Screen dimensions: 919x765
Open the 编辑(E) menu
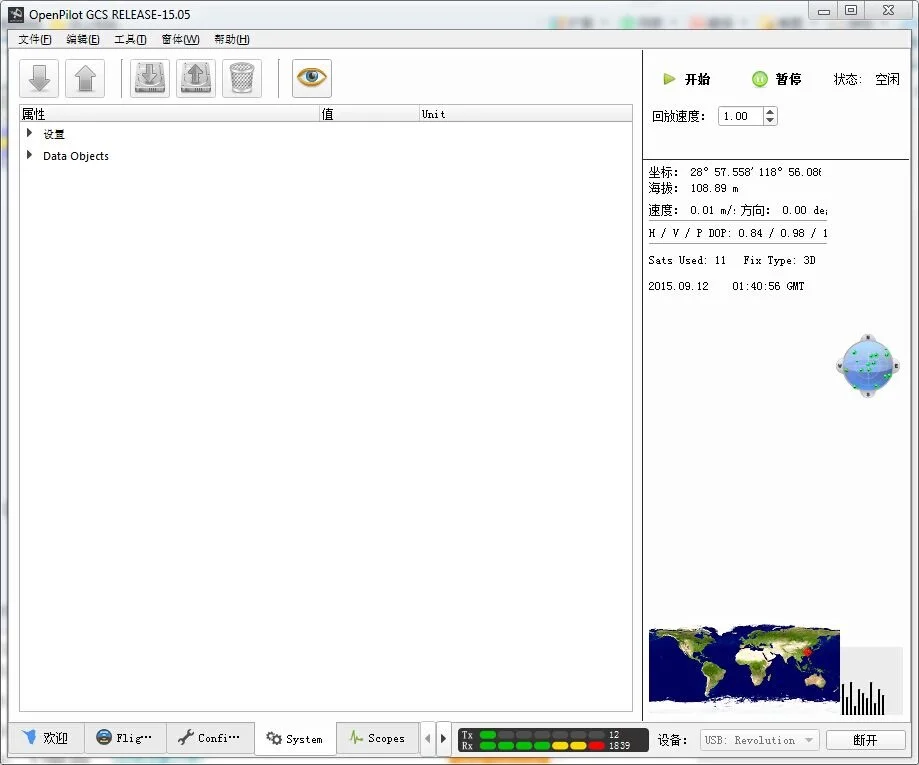83,39
